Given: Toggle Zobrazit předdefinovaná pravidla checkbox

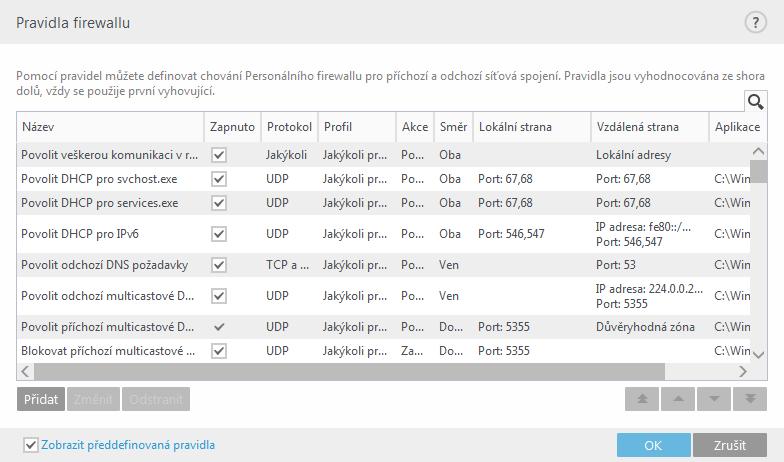Looking at the screenshot, I should 31,444.
